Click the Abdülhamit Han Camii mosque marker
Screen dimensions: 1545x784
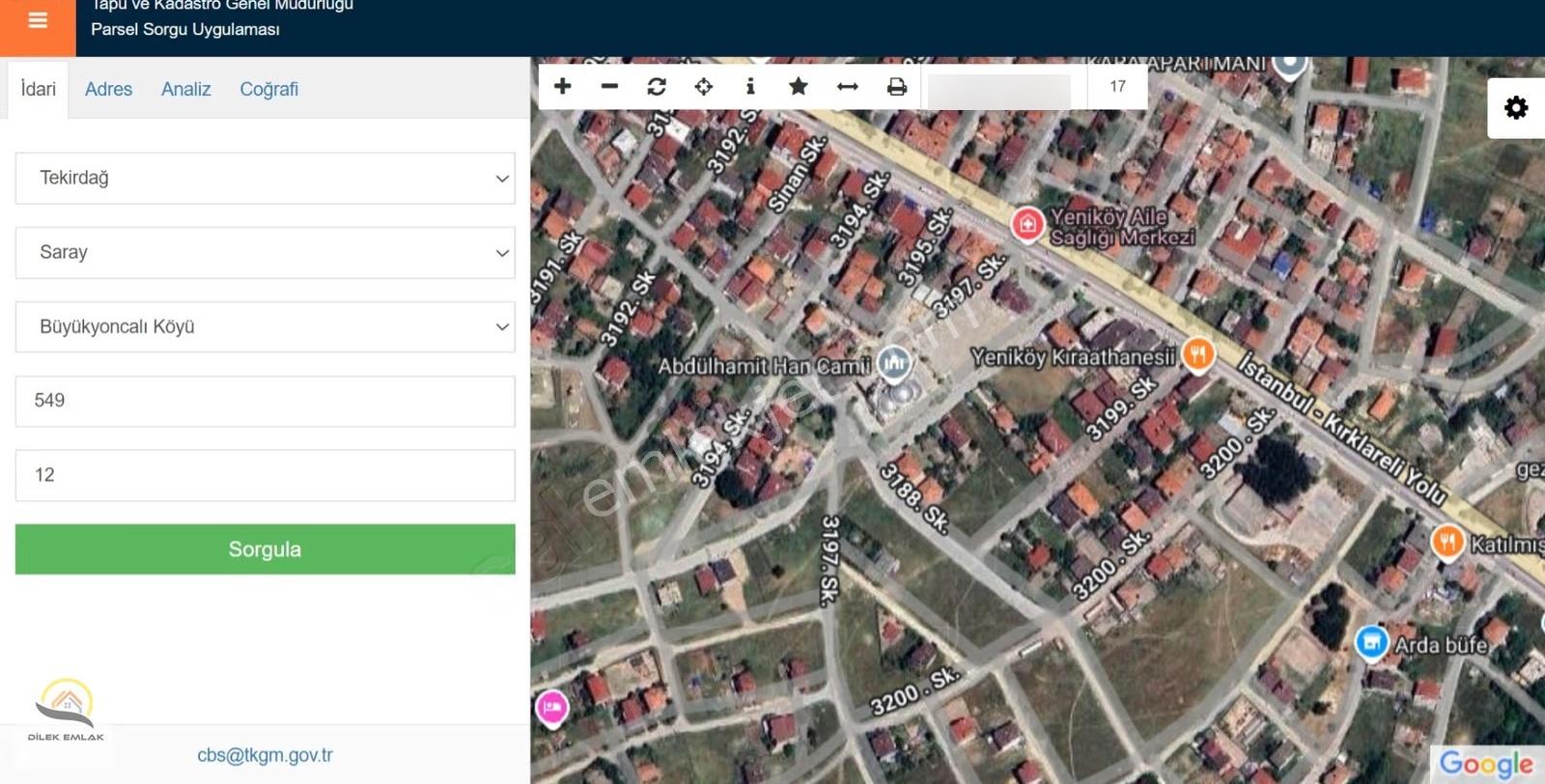[894, 363]
